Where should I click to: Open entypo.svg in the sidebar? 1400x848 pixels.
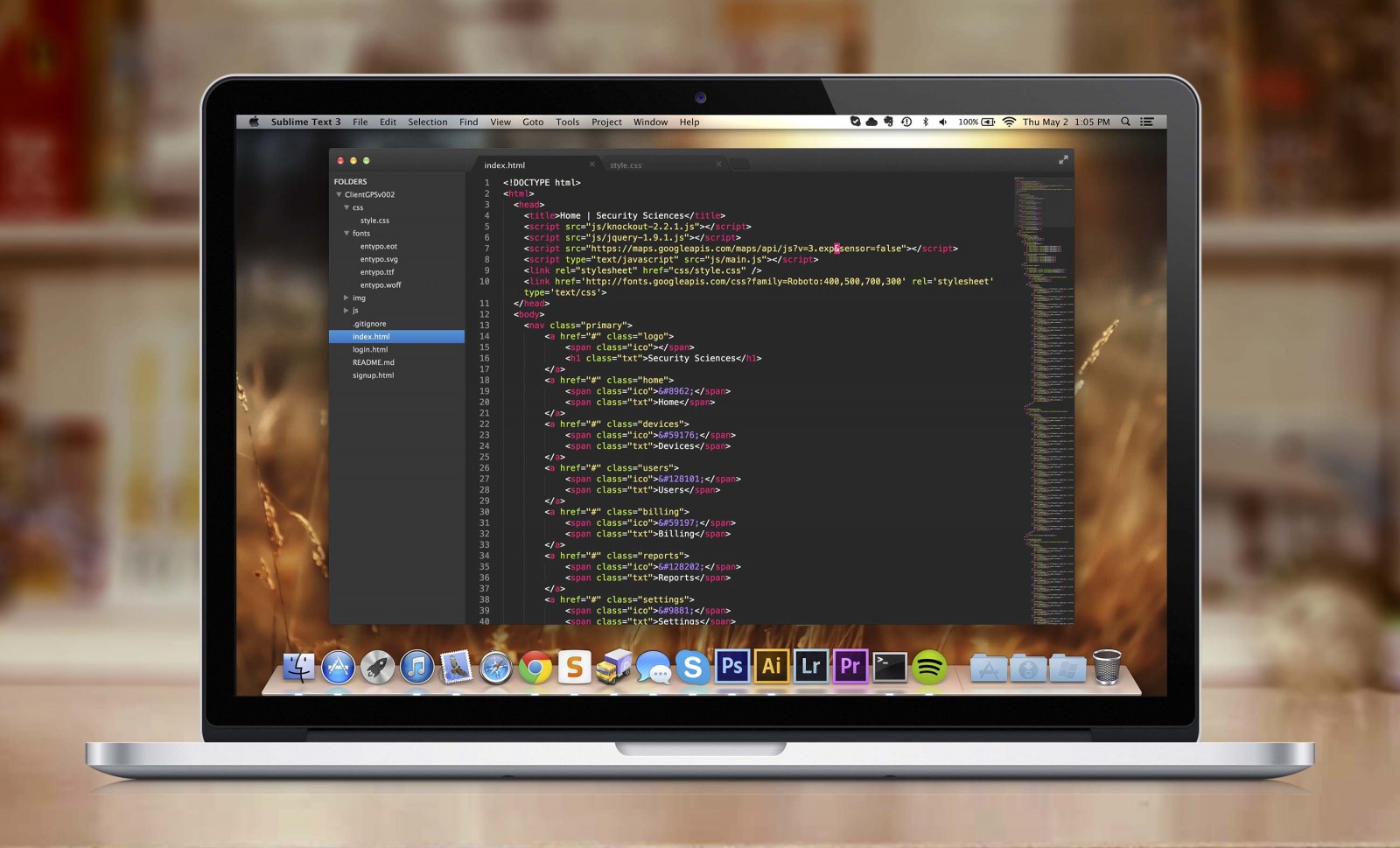pos(379,259)
